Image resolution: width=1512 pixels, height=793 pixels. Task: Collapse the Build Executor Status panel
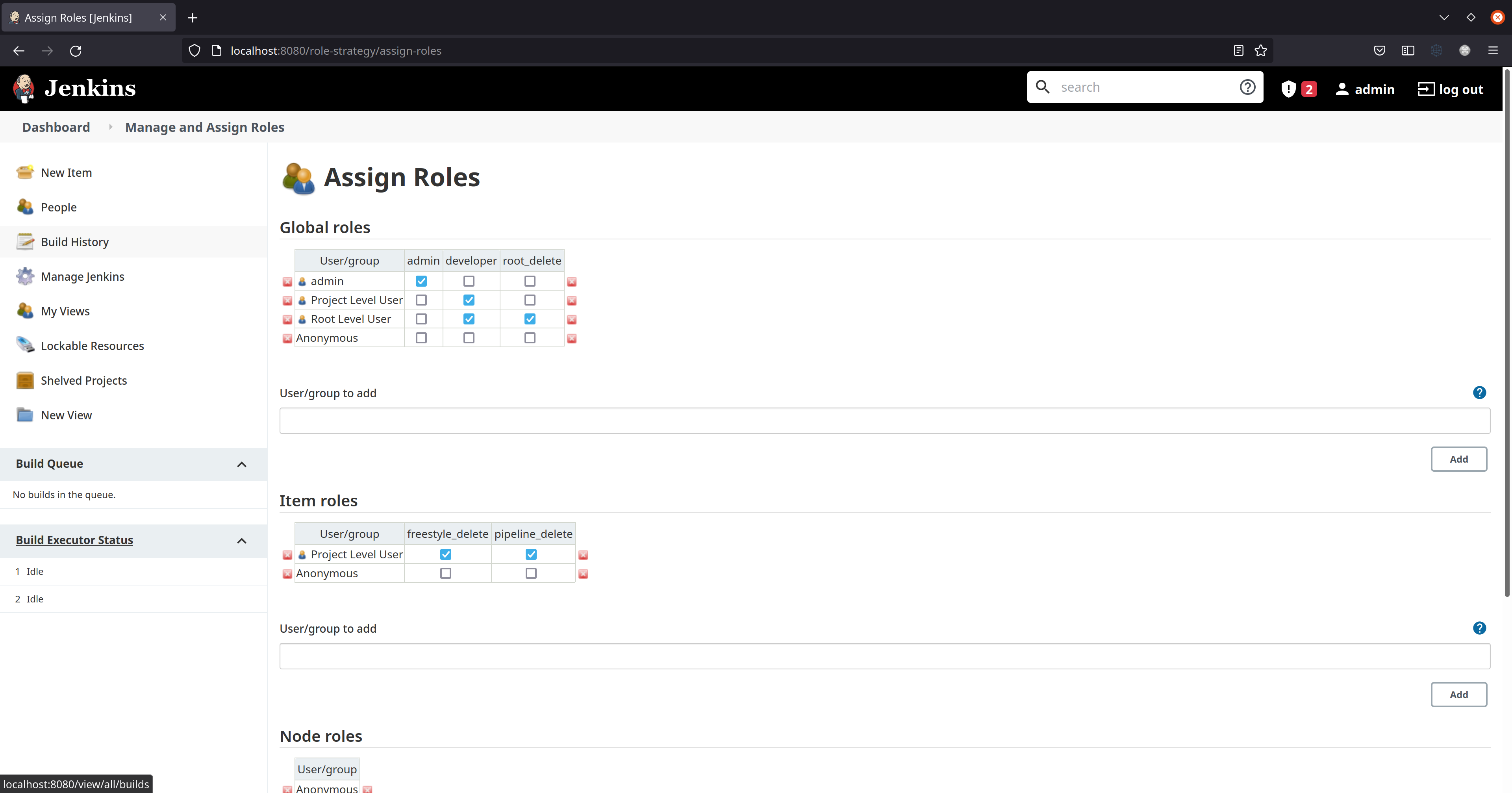[241, 541]
